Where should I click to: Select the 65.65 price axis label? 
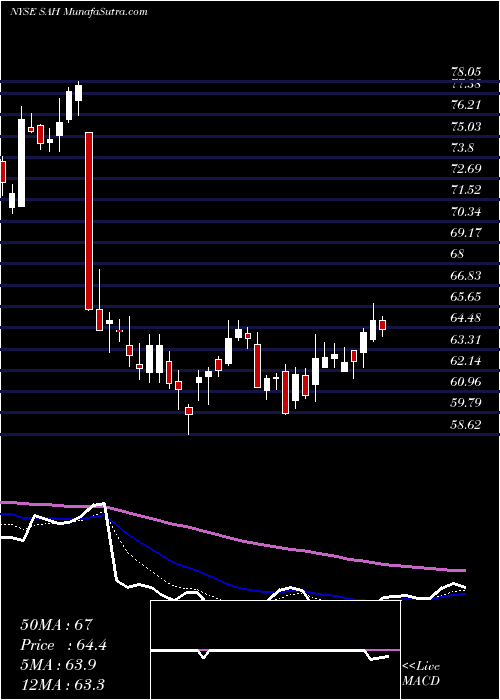pos(466,296)
